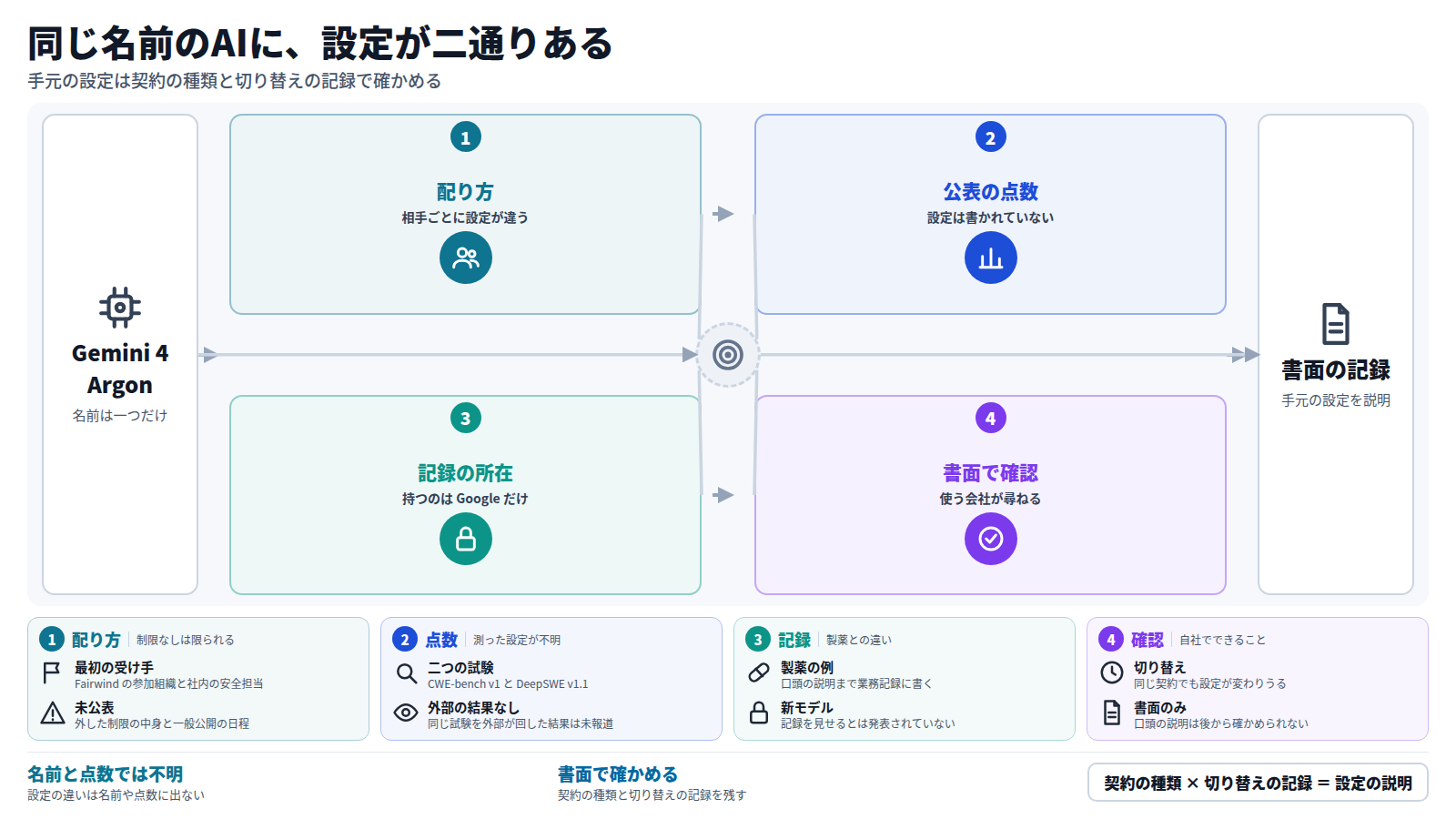Image resolution: width=1456 pixels, height=819 pixels.
Task: Click the text 同じ試験を外部が回した結果は未報道
Action: (x=521, y=724)
